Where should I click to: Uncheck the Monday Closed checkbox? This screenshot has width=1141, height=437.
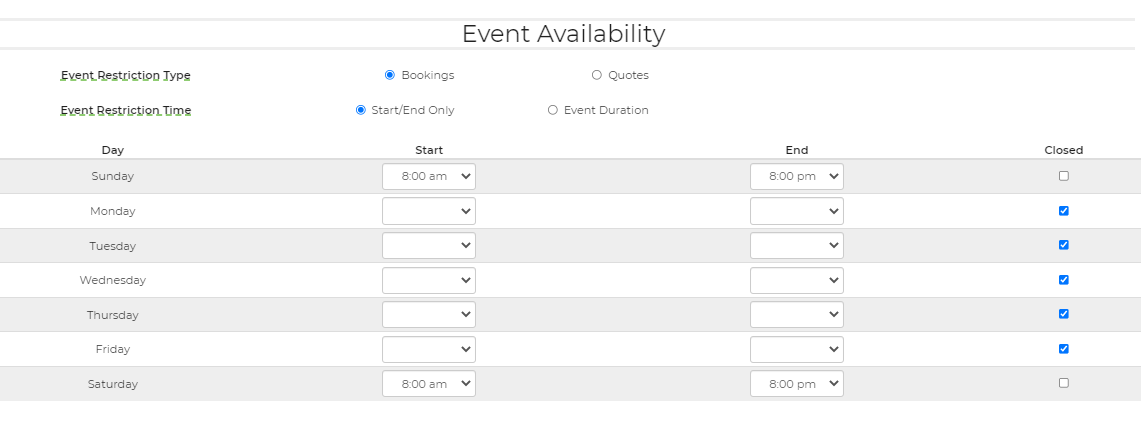[1064, 211]
